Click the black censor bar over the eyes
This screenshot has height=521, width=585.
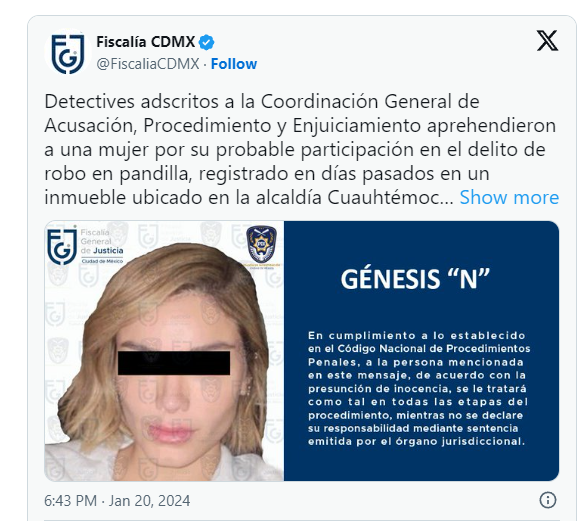174,363
